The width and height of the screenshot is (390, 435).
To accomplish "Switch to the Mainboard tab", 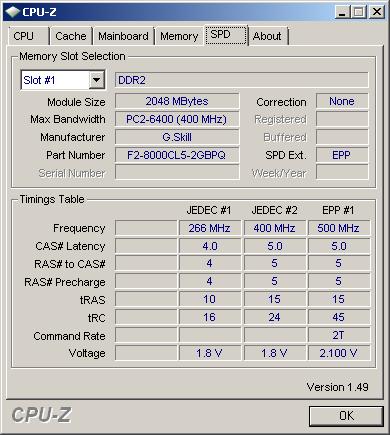I will click(x=123, y=36).
